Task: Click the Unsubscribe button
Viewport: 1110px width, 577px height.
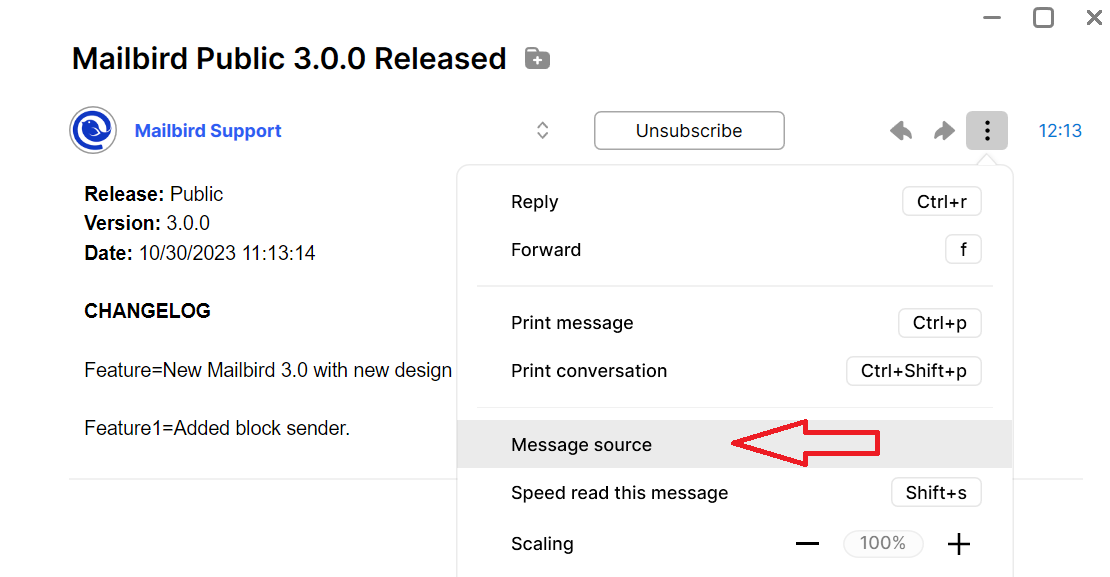Action: [689, 130]
